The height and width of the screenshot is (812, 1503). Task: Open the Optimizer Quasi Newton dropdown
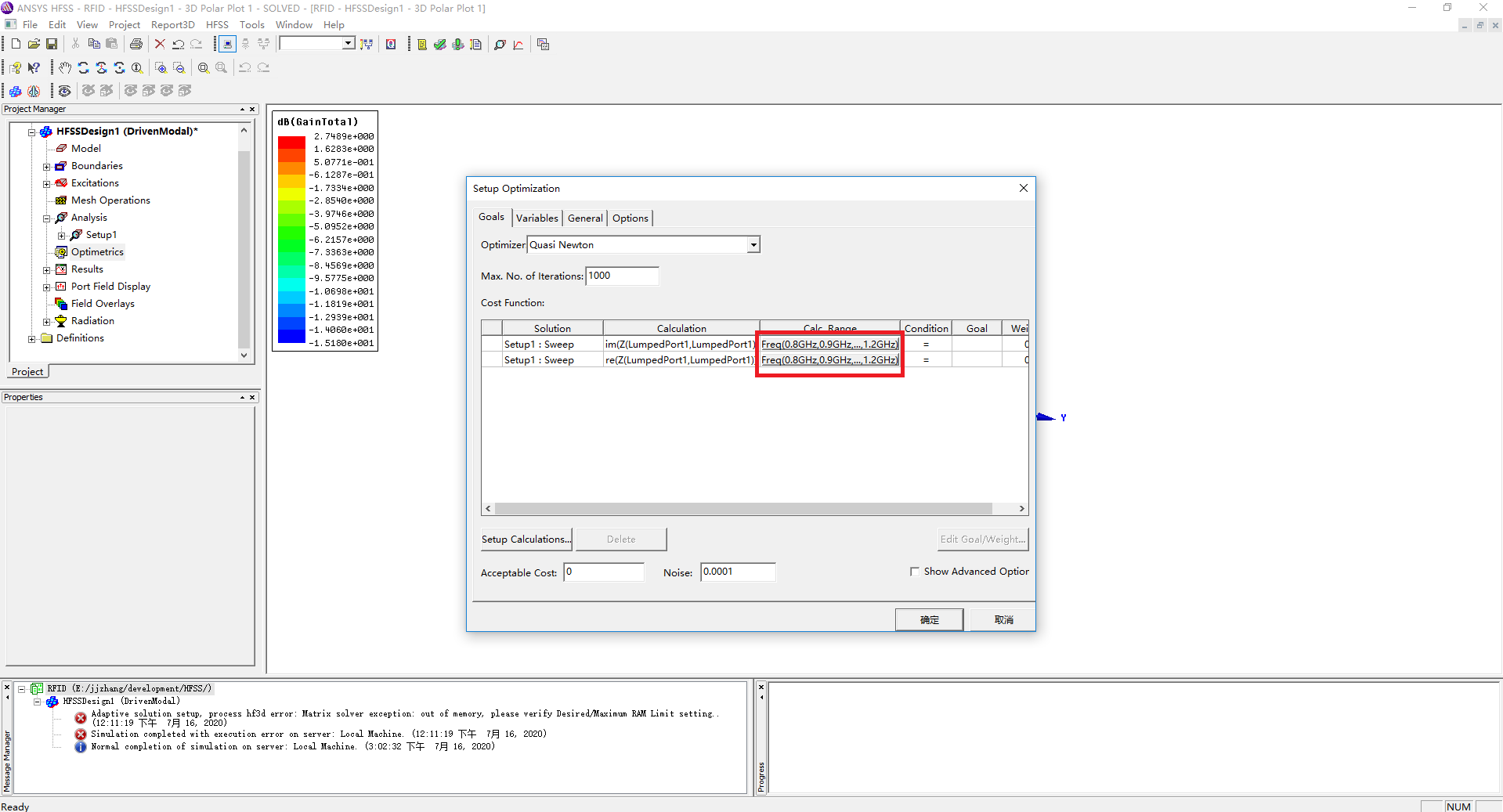(x=753, y=245)
